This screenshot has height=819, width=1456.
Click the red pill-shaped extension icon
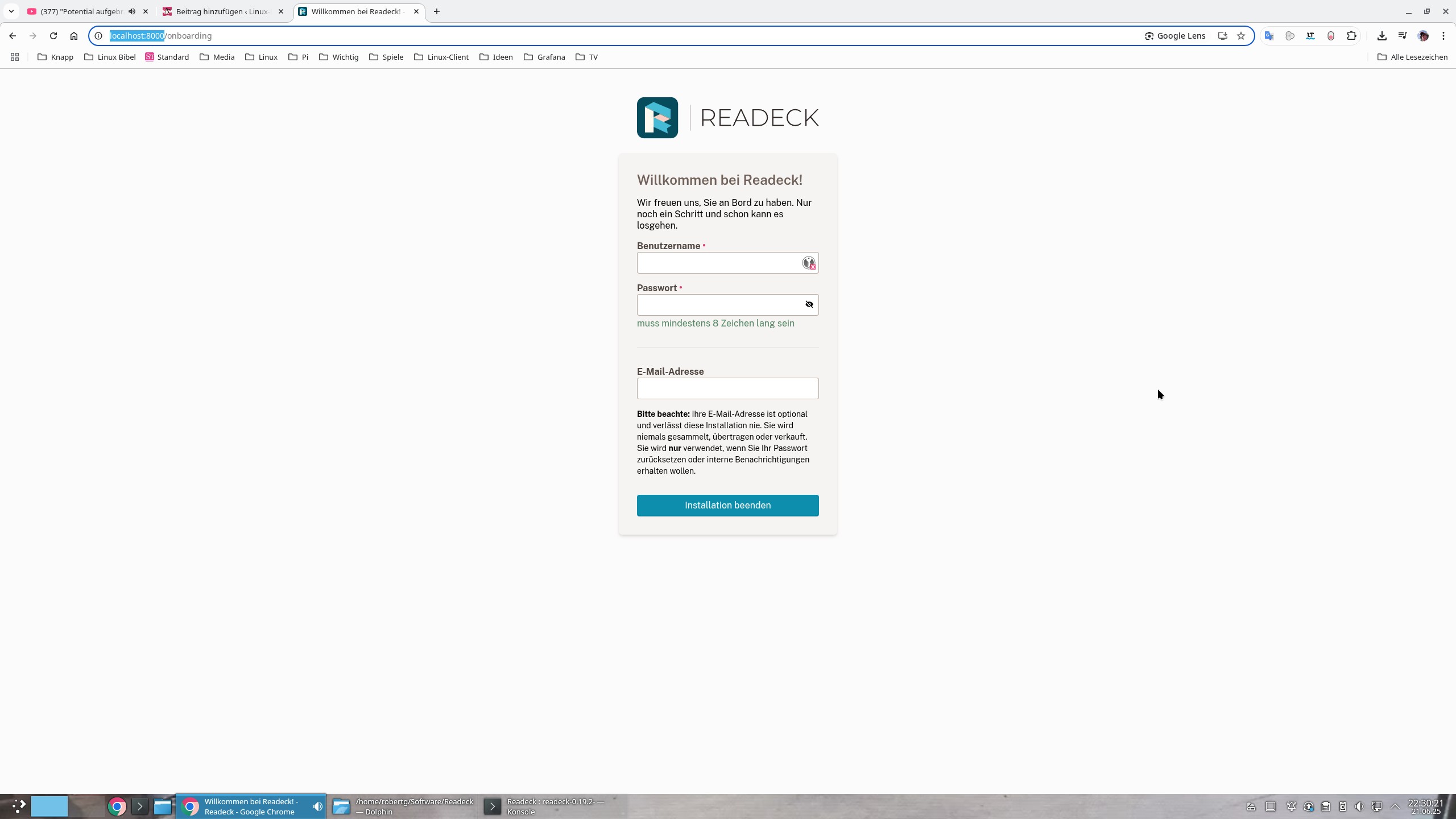[1331, 36]
